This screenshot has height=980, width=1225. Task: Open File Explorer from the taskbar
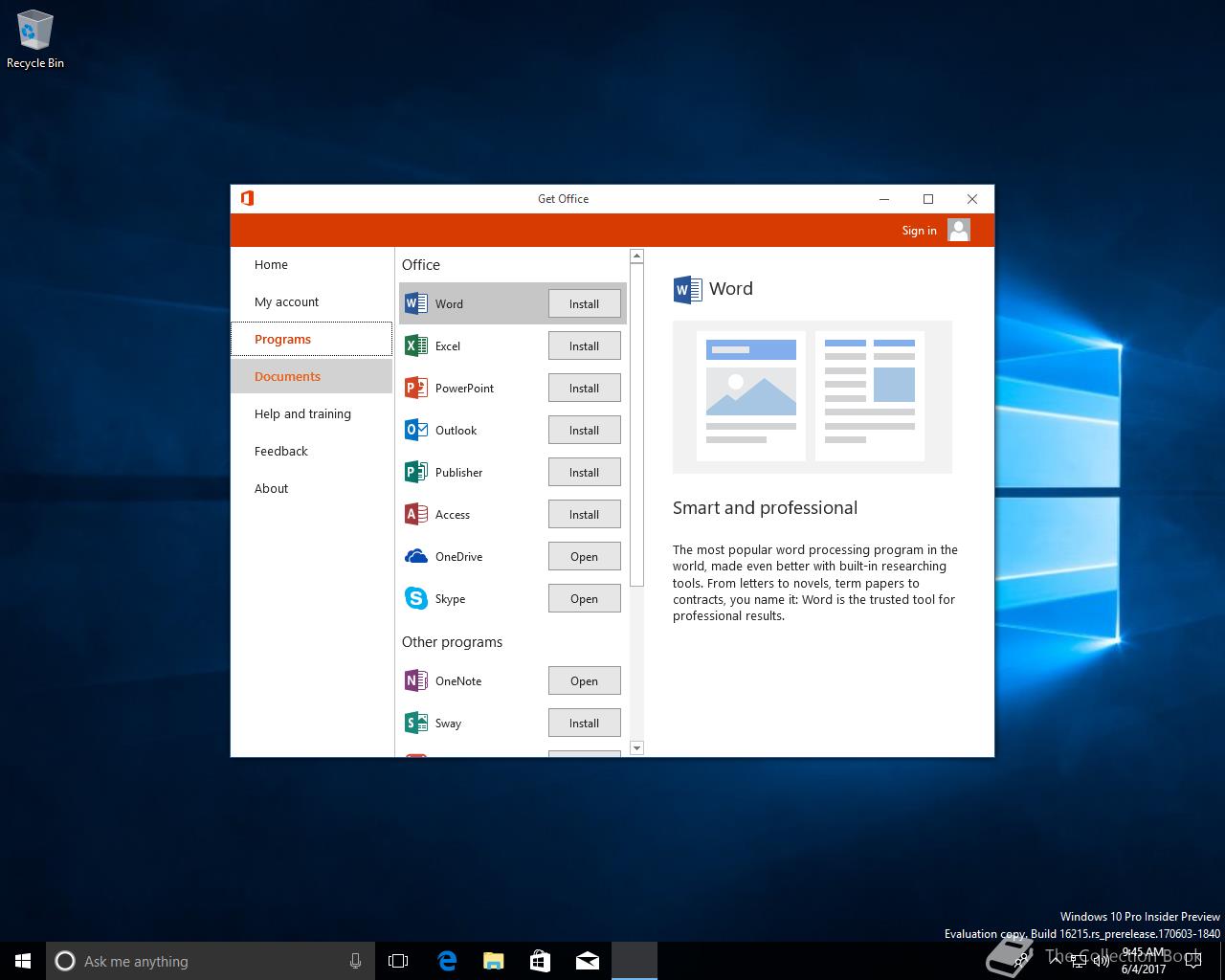pos(493,961)
